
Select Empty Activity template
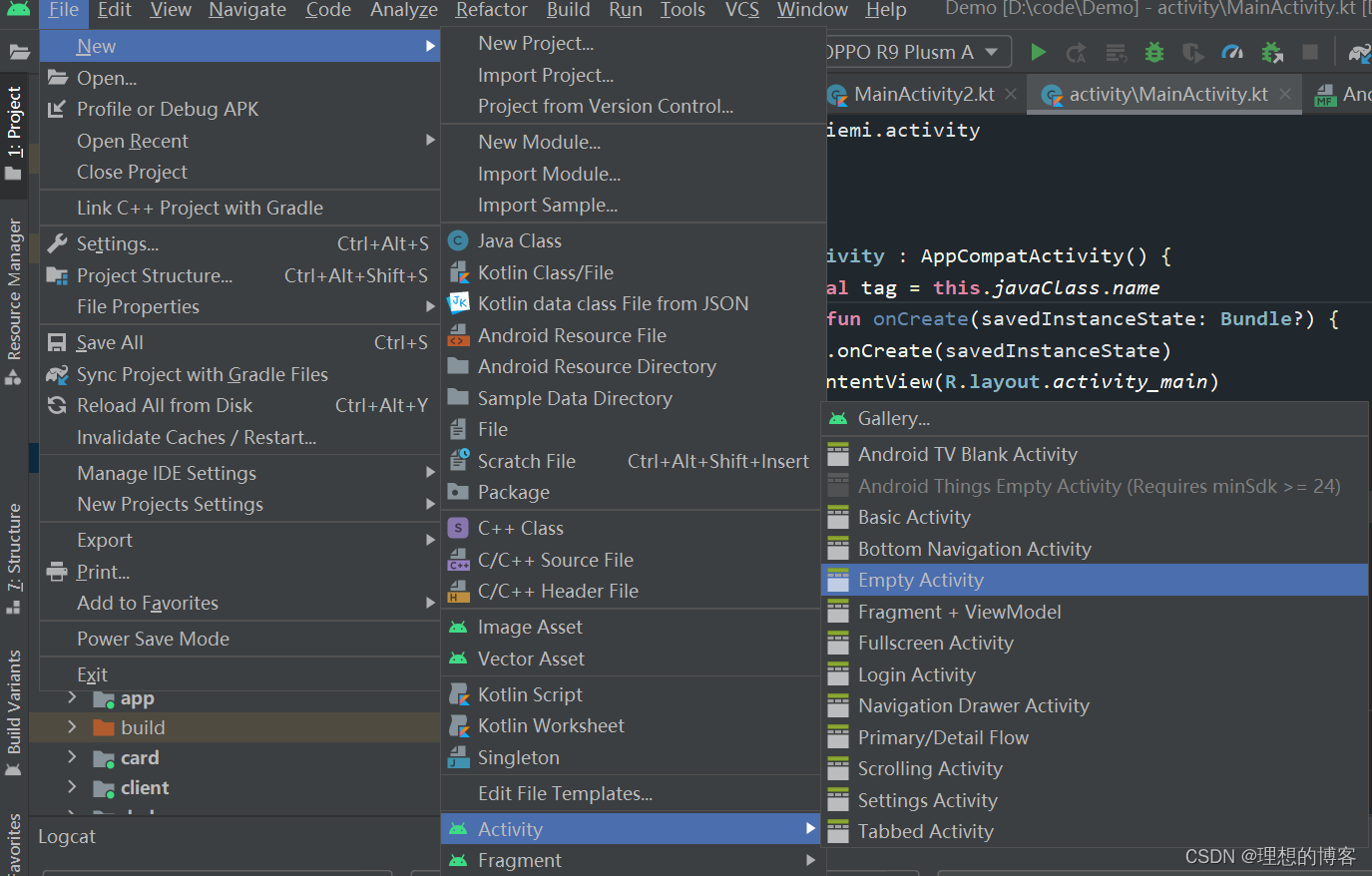[x=1095, y=580]
